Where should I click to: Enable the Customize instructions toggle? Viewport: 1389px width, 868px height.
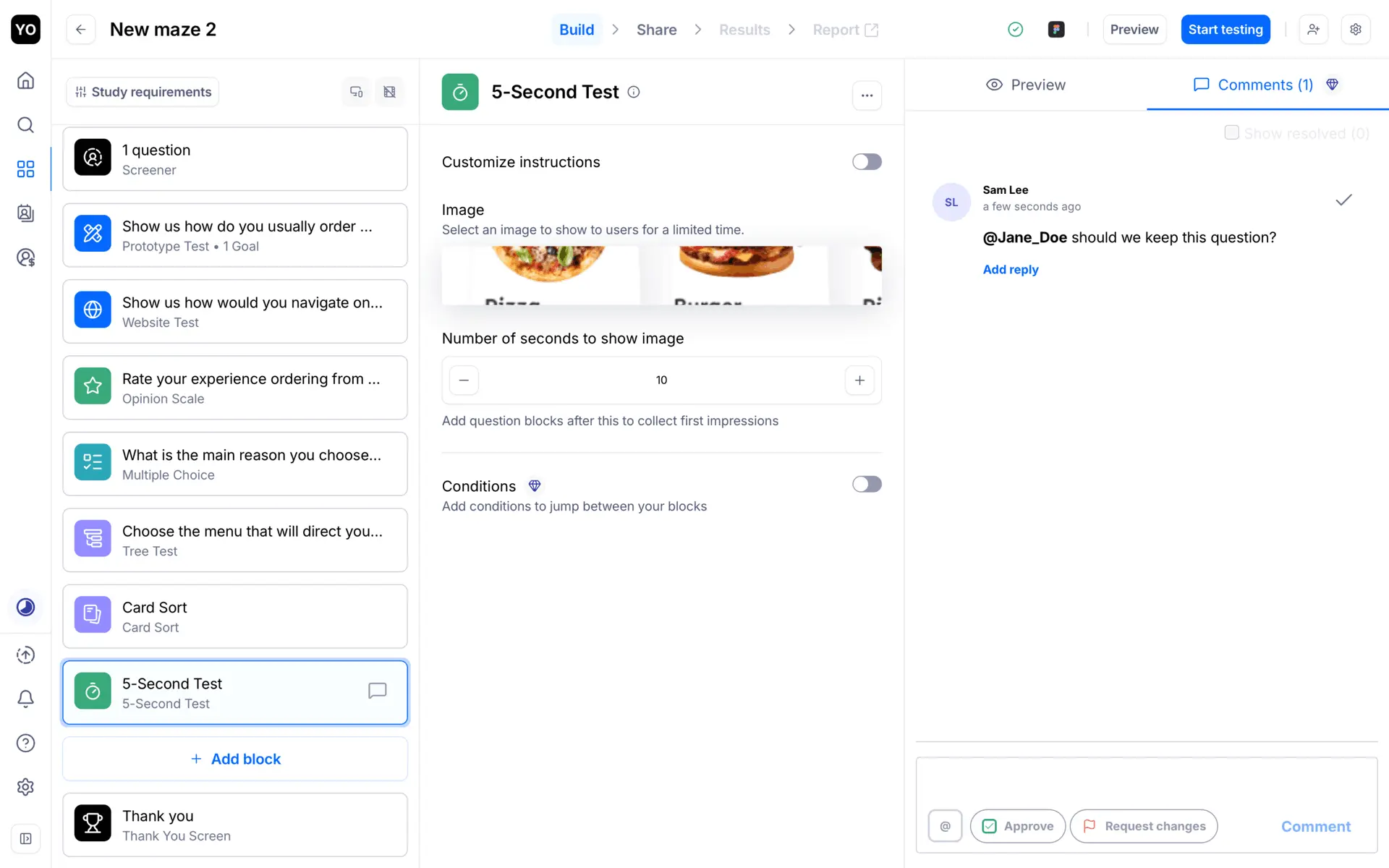click(866, 162)
